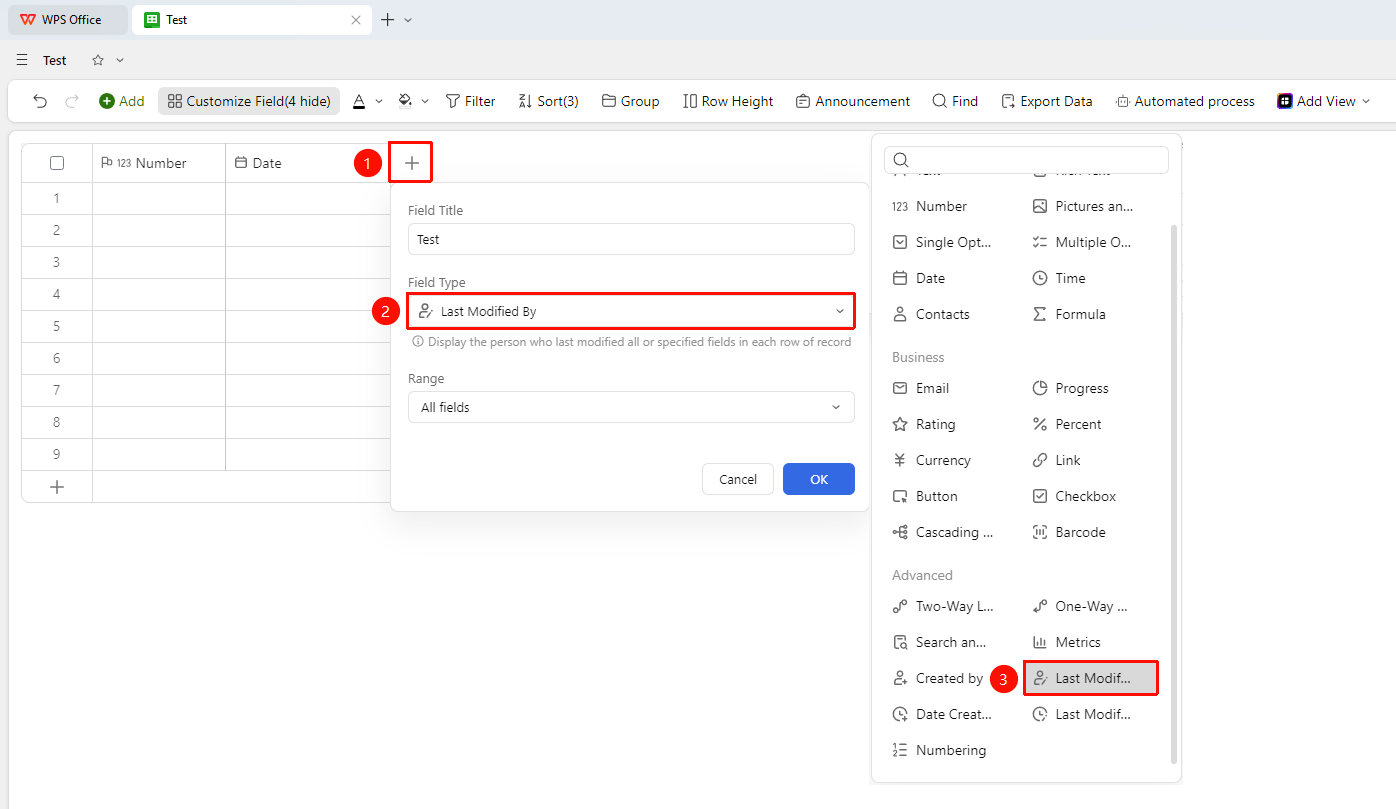Image resolution: width=1396 pixels, height=809 pixels.
Task: Choose the Email field type
Action: [x=920, y=388]
